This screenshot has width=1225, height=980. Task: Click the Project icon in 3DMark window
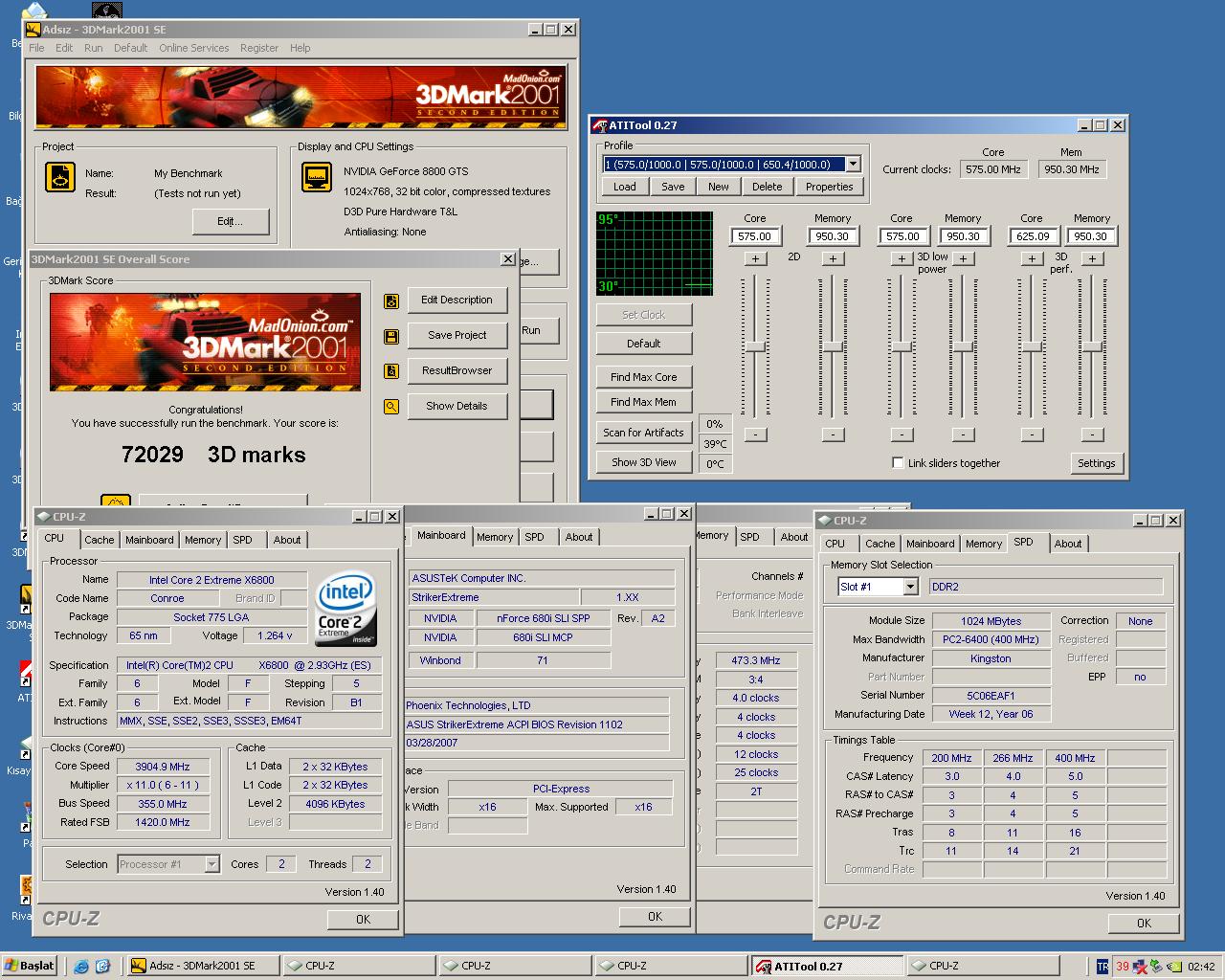pos(60,178)
